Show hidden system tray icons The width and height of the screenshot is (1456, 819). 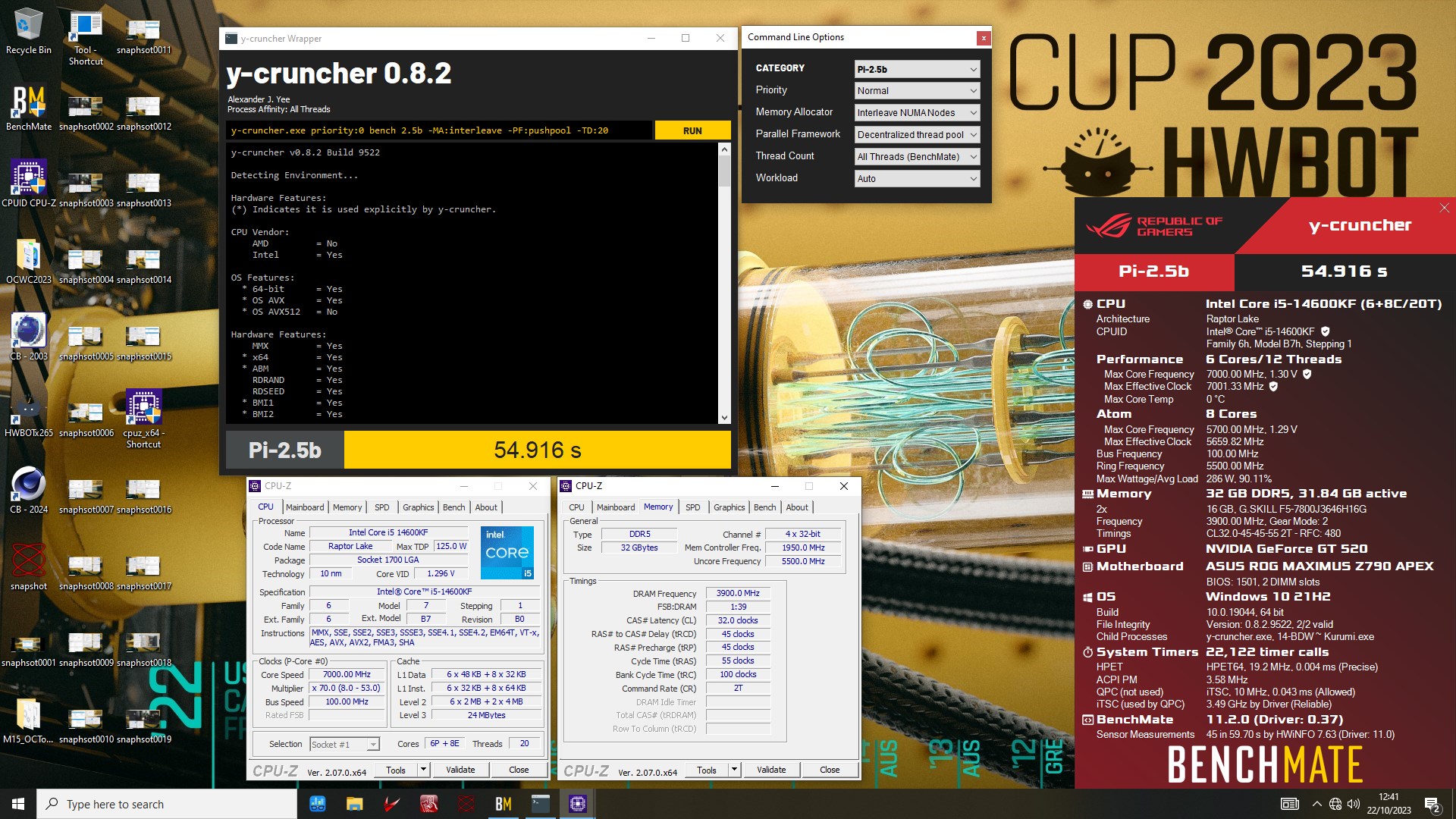coord(1316,804)
